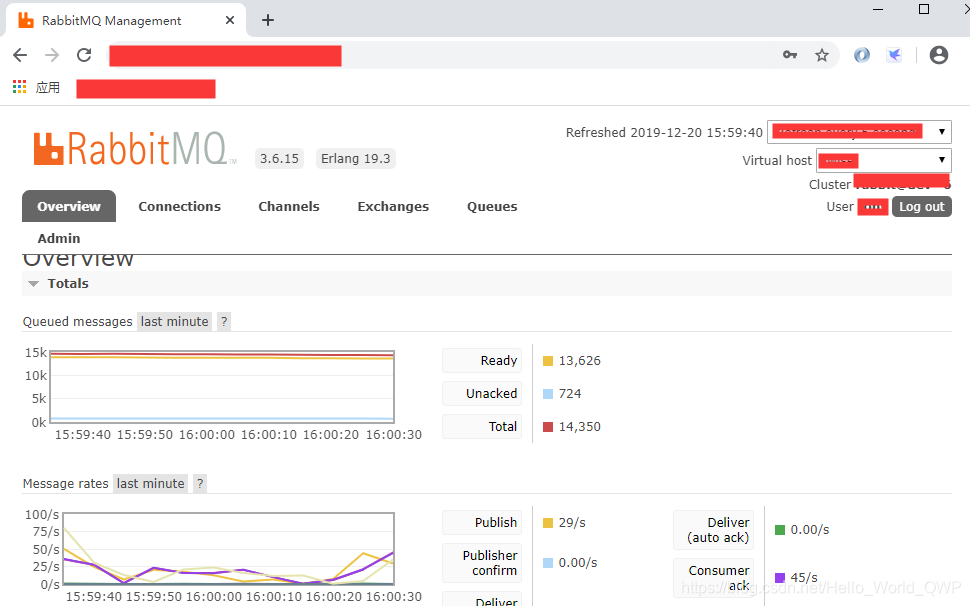Open the browser profile avatar
Viewport: 970px width, 606px height.
938,55
